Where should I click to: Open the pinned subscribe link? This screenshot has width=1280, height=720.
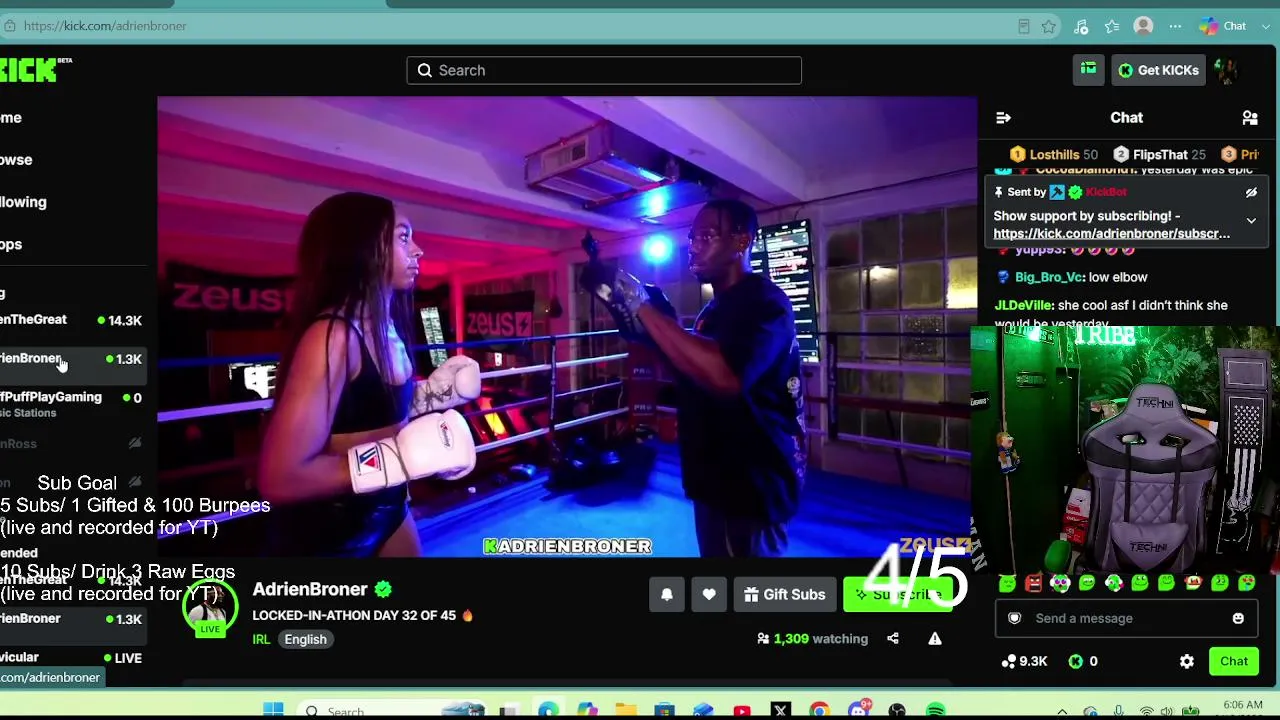(x=1112, y=234)
